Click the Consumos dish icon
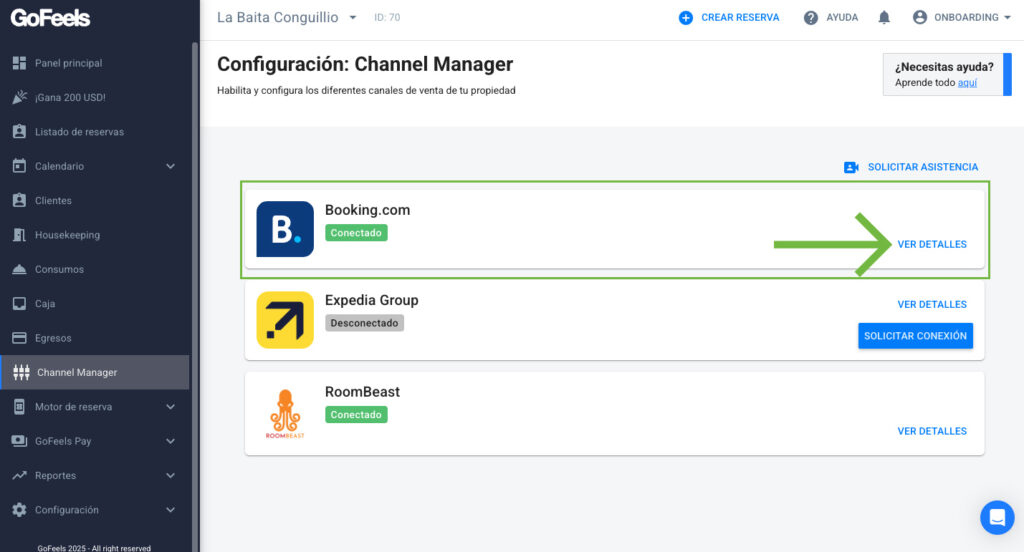Screen dimensions: 1024x552 (20, 269)
